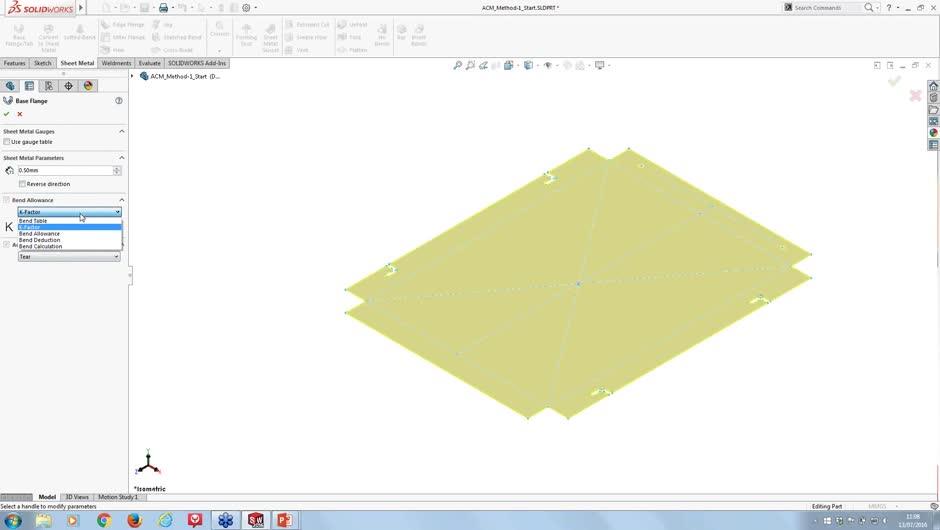Switch to the Sketch tab
Viewport: 940px width, 530px height.
click(x=43, y=63)
